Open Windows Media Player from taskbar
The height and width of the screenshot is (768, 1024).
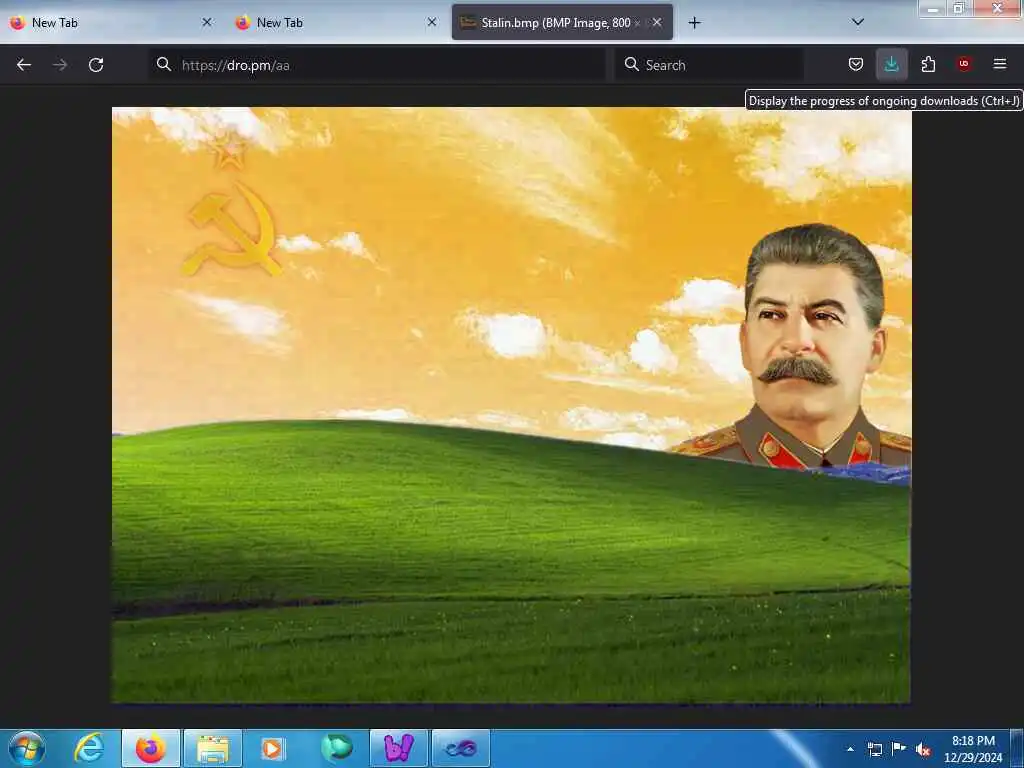click(x=273, y=748)
